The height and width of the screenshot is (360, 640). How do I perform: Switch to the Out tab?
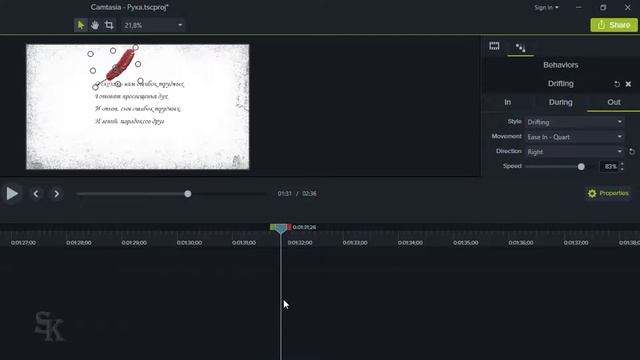pyautogui.click(x=613, y=102)
